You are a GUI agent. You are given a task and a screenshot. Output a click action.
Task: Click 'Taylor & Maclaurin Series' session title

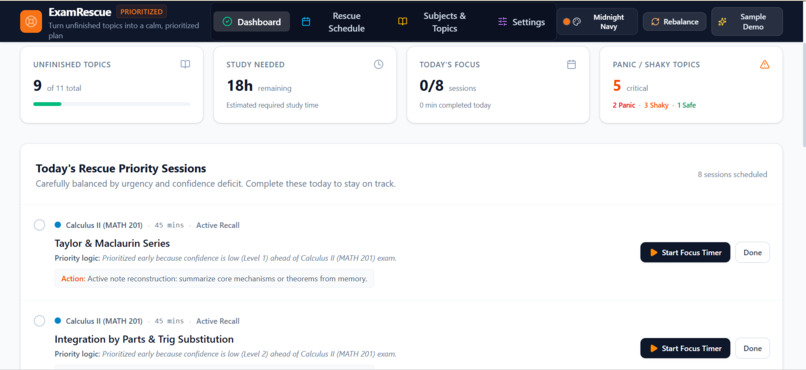112,243
